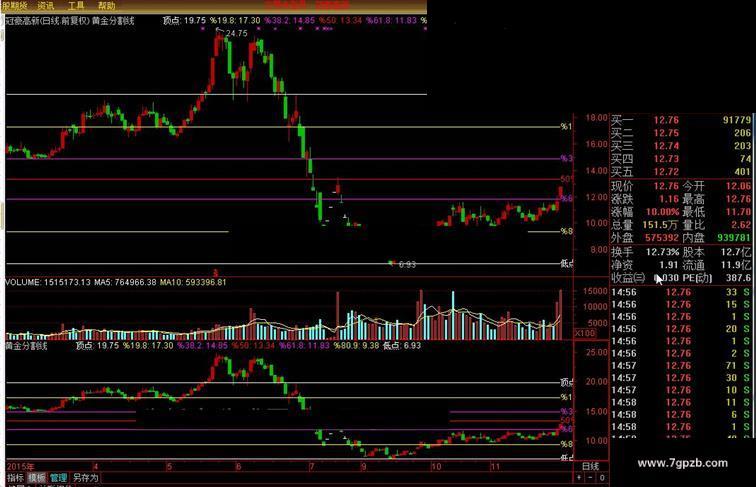756x487 pixels.
Task: Click the PE(动) 387.6 value
Action: (x=738, y=278)
